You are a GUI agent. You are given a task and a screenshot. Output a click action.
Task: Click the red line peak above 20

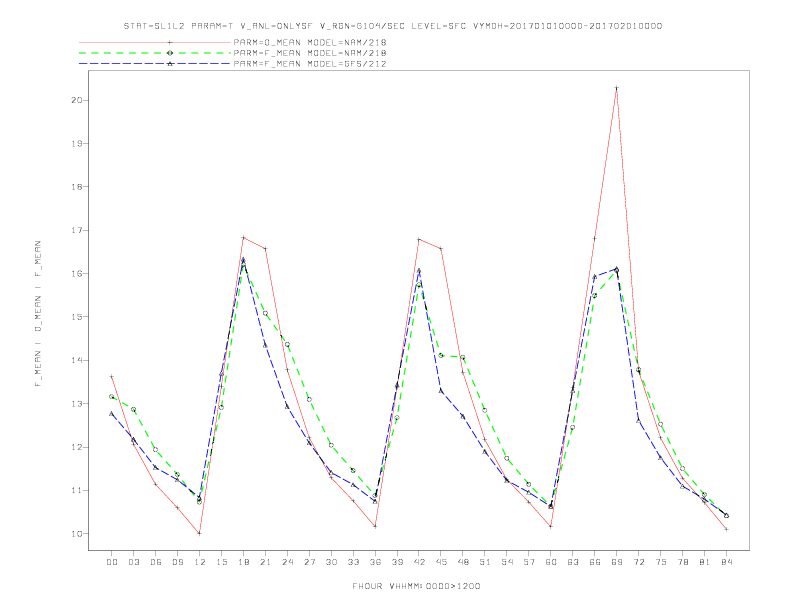coord(617,88)
